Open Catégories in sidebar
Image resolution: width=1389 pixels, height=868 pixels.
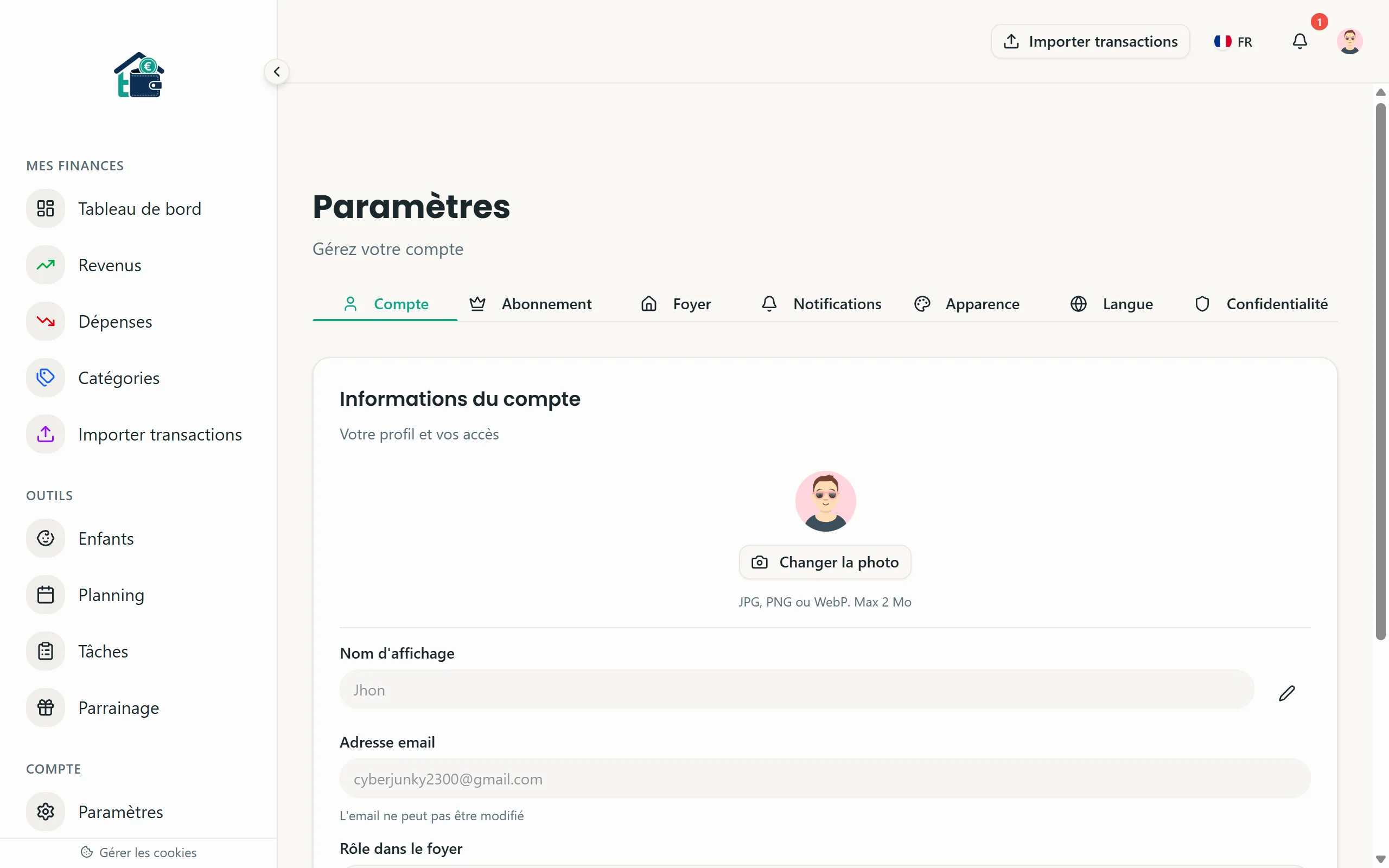[x=138, y=378]
